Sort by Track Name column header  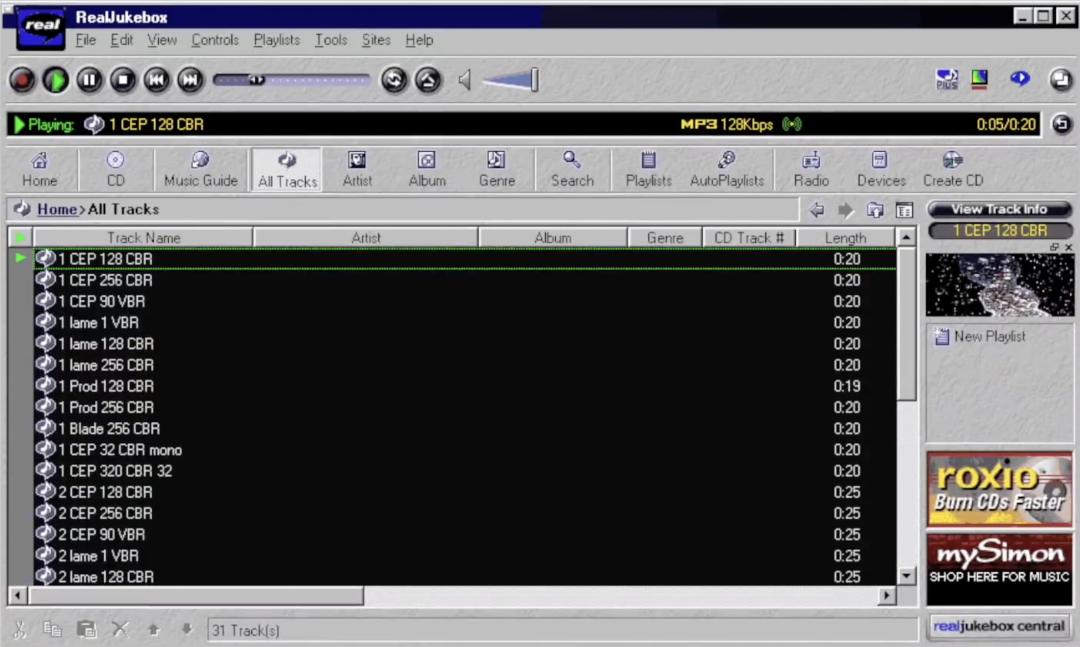tap(143, 238)
